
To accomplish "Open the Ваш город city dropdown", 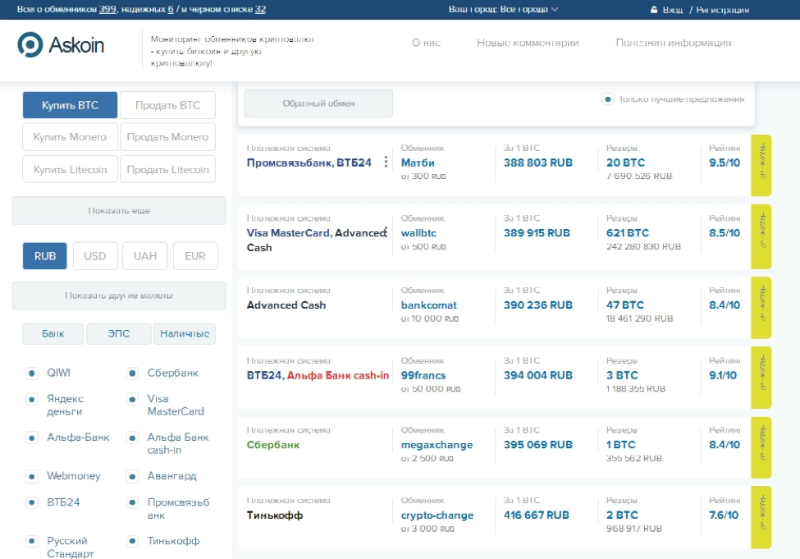I will [503, 9].
